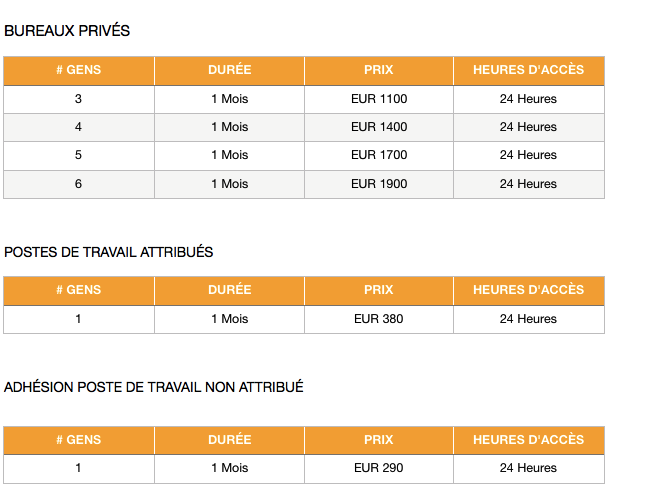
Task: Click the EUR 1700 price cell
Action: pos(379,155)
